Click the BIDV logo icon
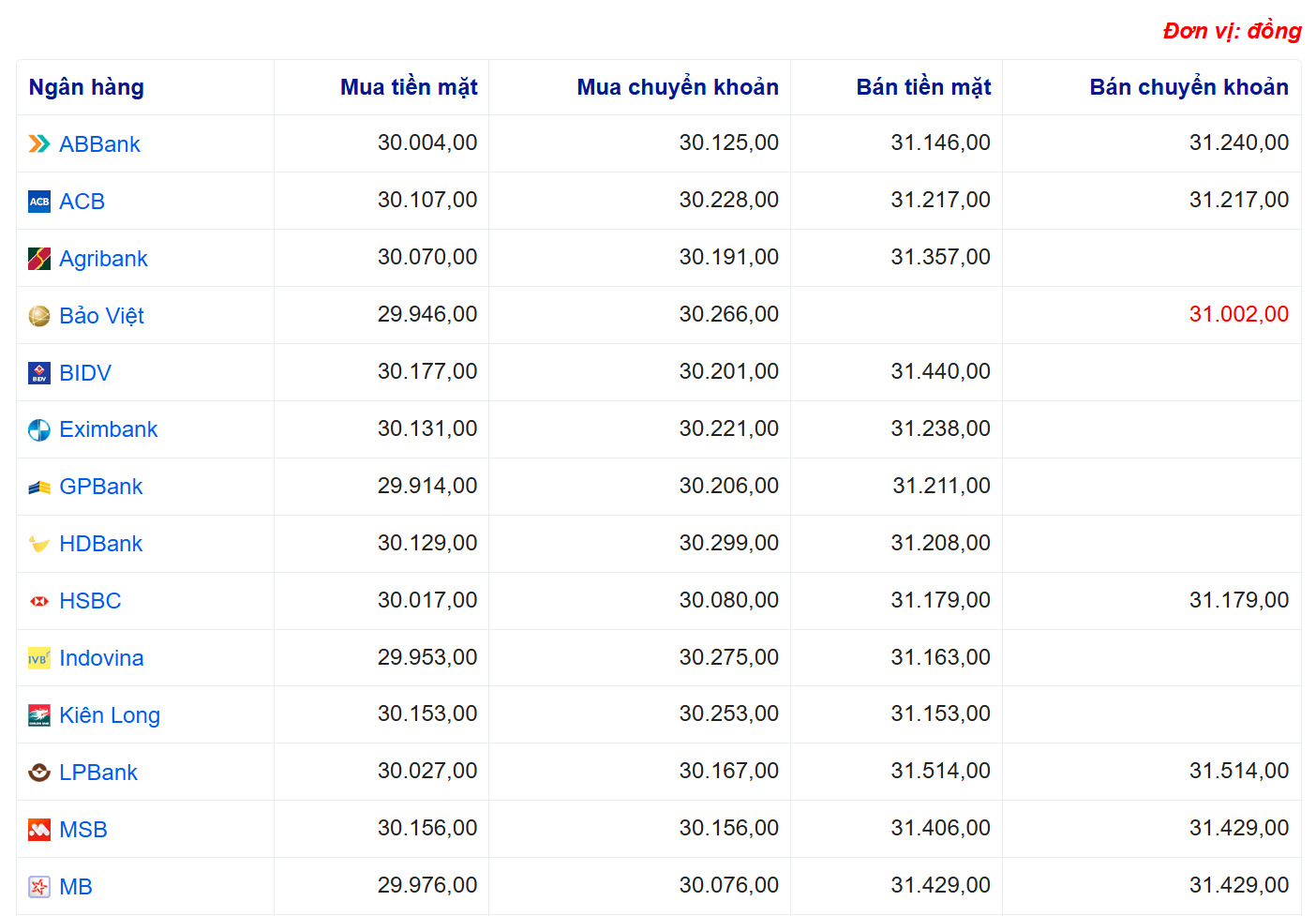 coord(39,373)
